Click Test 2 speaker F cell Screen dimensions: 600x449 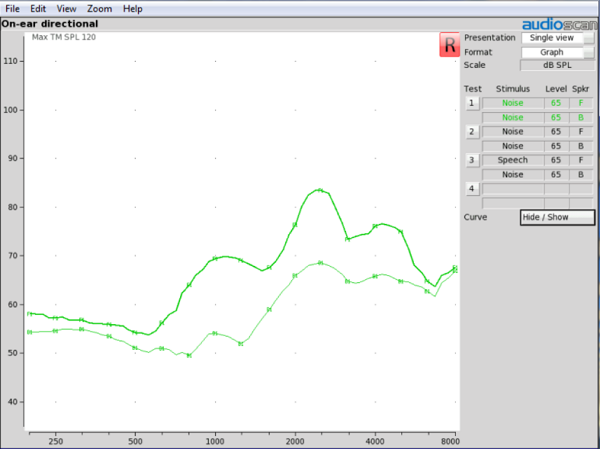click(581, 132)
